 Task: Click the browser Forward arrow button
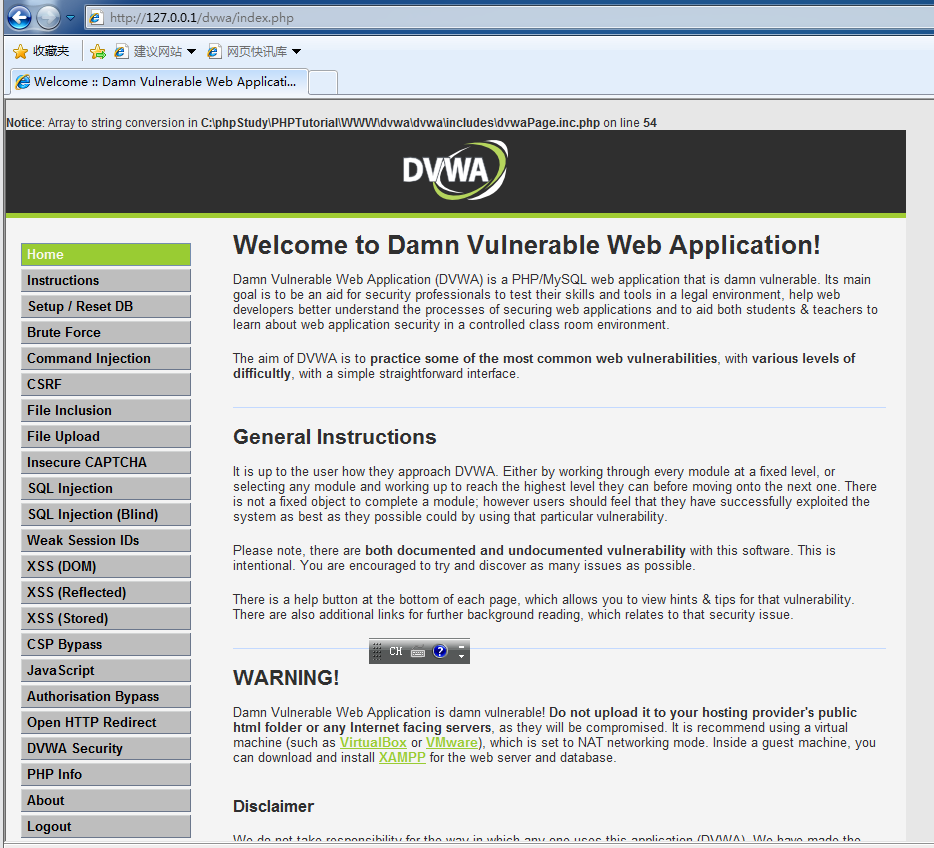tap(48, 18)
